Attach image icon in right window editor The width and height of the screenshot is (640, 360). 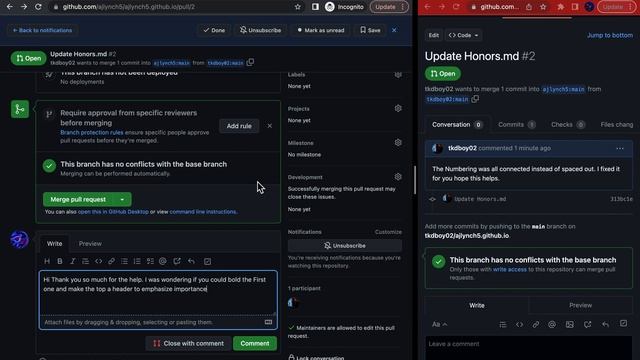click(569, 324)
